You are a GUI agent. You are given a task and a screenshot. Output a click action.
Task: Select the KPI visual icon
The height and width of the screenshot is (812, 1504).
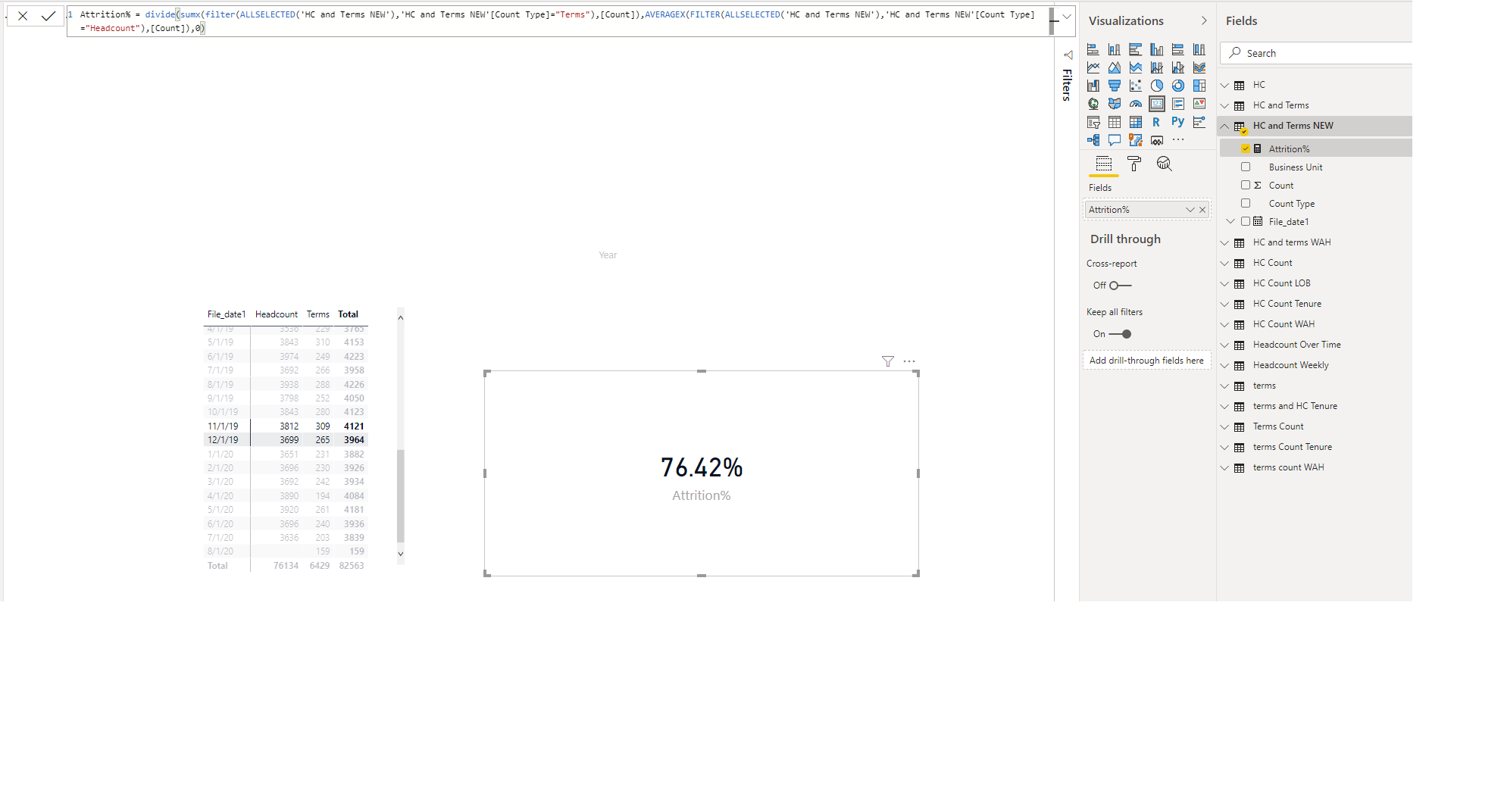(1199, 104)
